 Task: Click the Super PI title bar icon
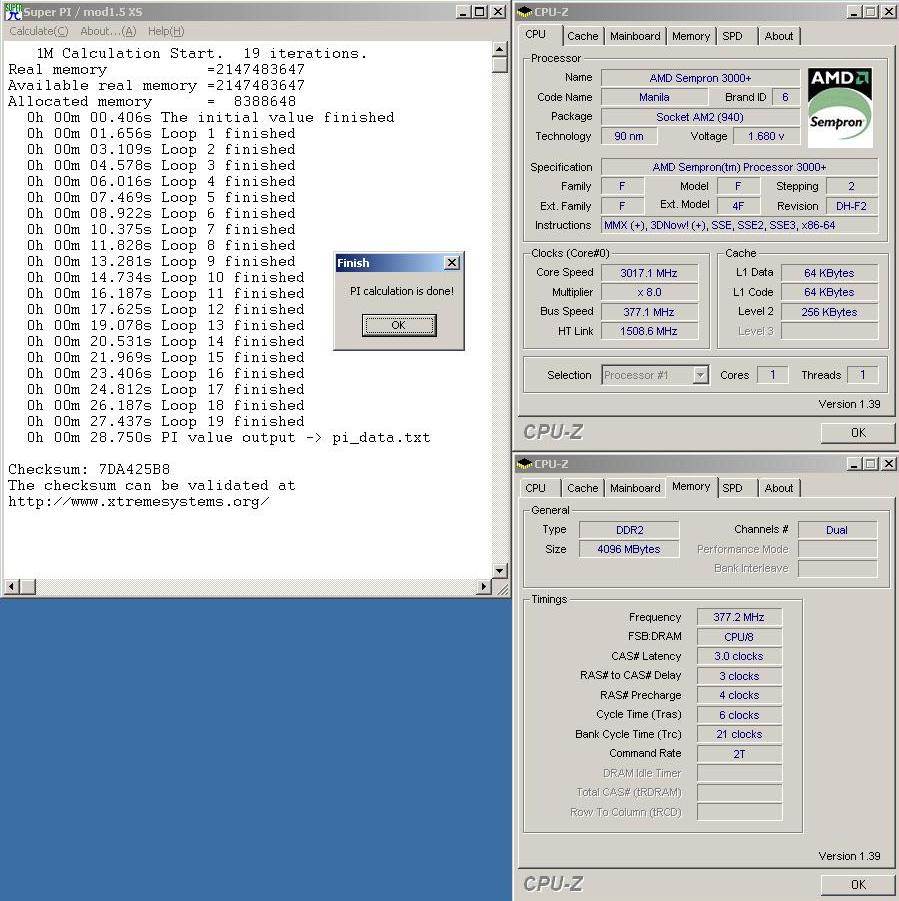tap(13, 11)
